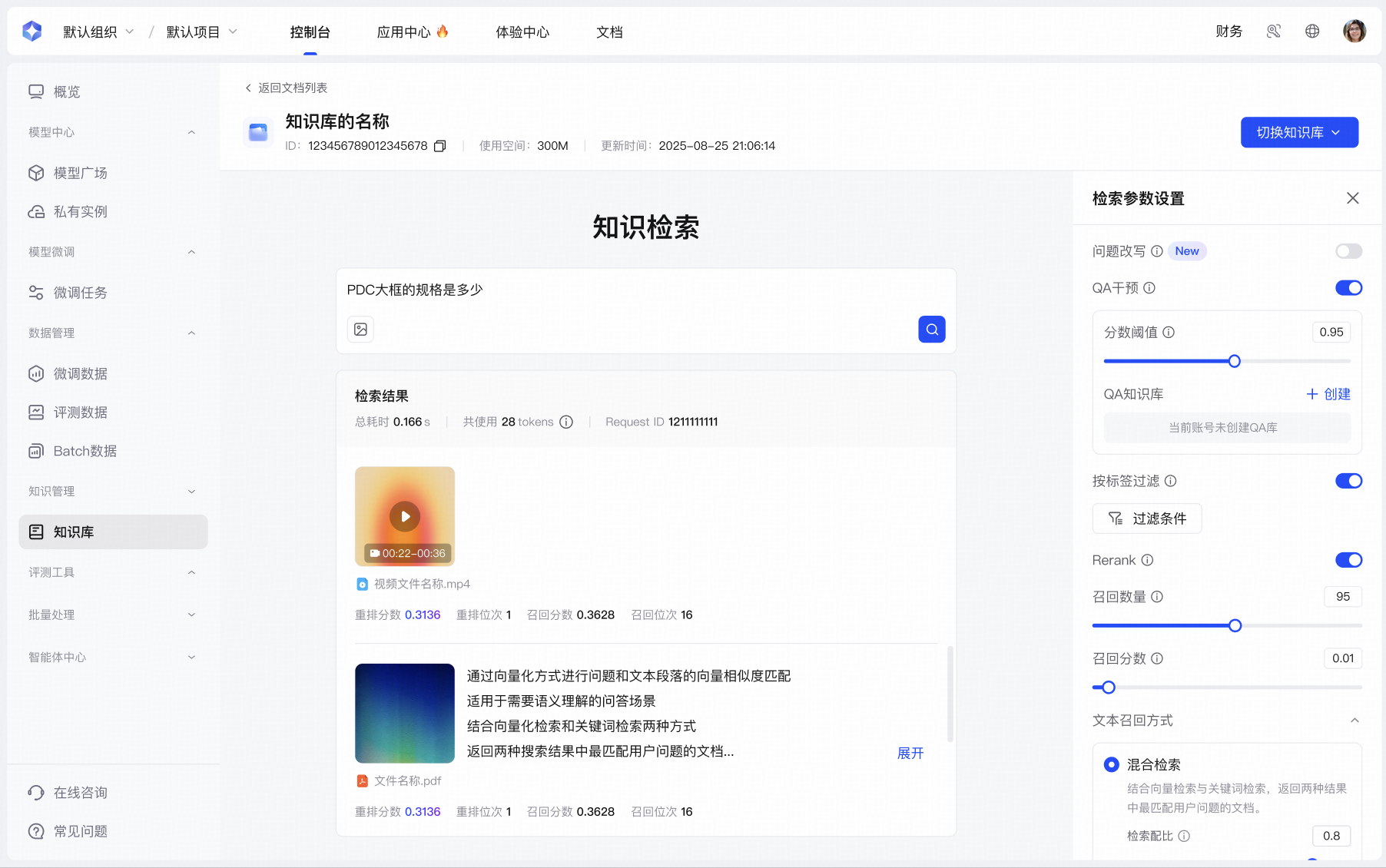The image size is (1386, 868).
Task: Switch to the 应用中心 tab
Action: [x=412, y=31]
